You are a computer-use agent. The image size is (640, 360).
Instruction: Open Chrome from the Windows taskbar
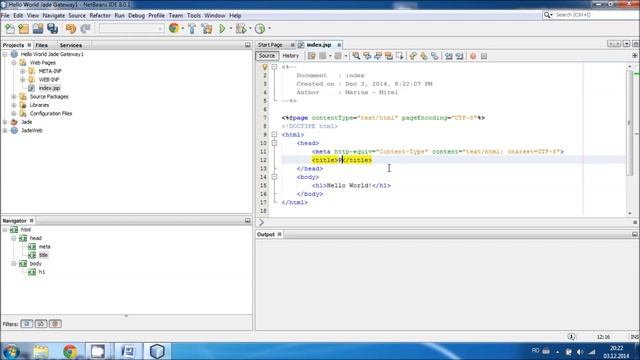click(70, 351)
